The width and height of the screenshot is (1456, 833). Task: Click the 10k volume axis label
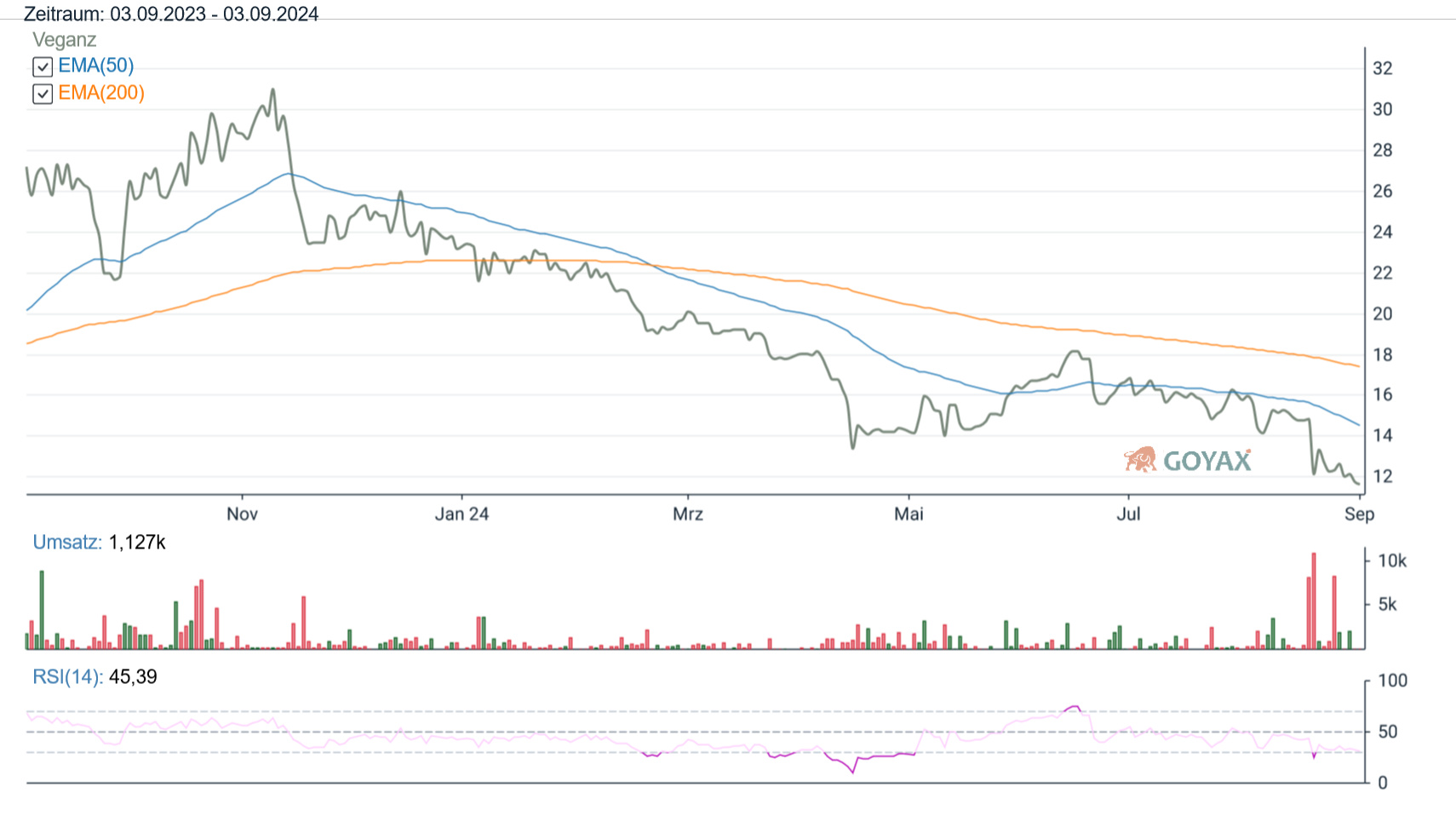pos(1392,561)
